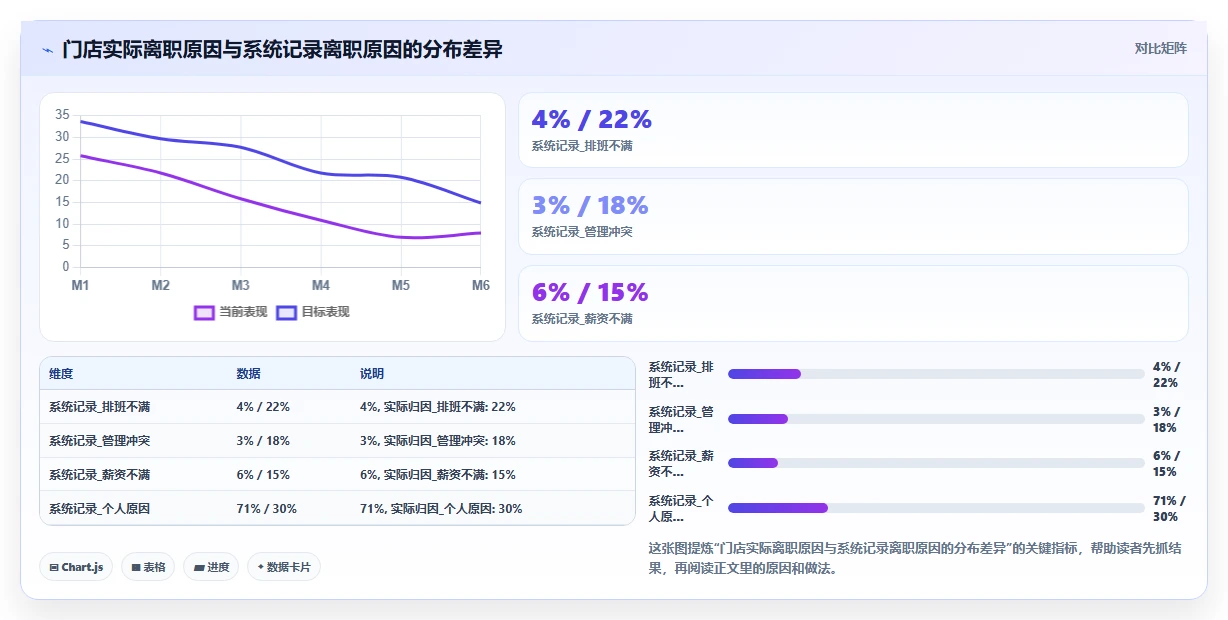Click the 6% / 15% data card value
The image size is (1228, 620).
coord(590,292)
